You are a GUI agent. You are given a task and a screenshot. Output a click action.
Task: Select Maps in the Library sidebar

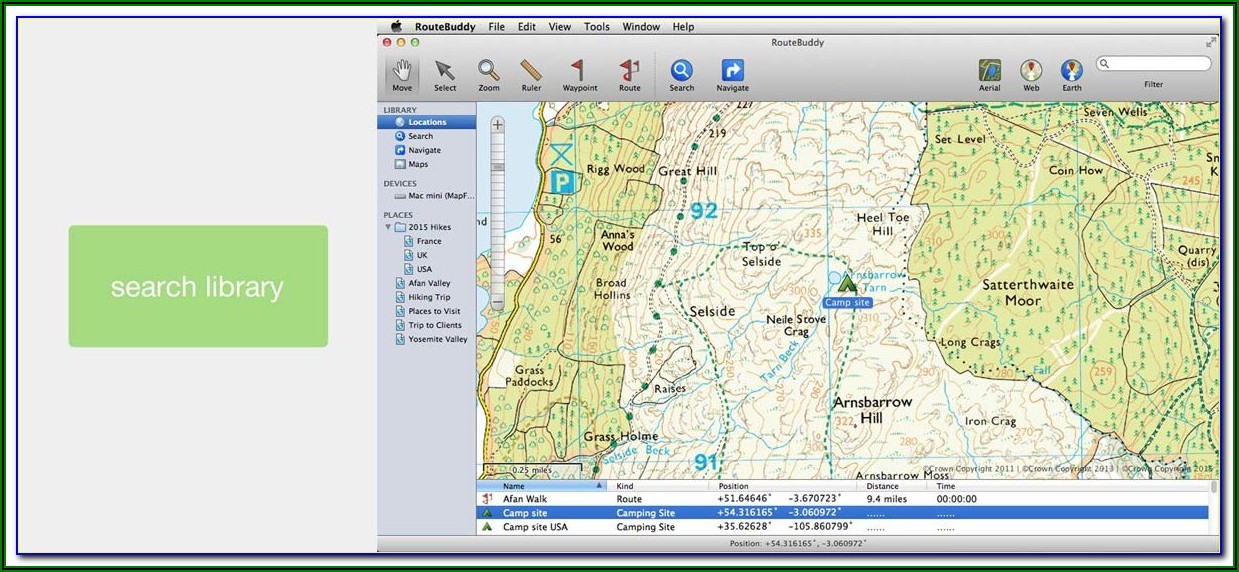click(x=418, y=164)
